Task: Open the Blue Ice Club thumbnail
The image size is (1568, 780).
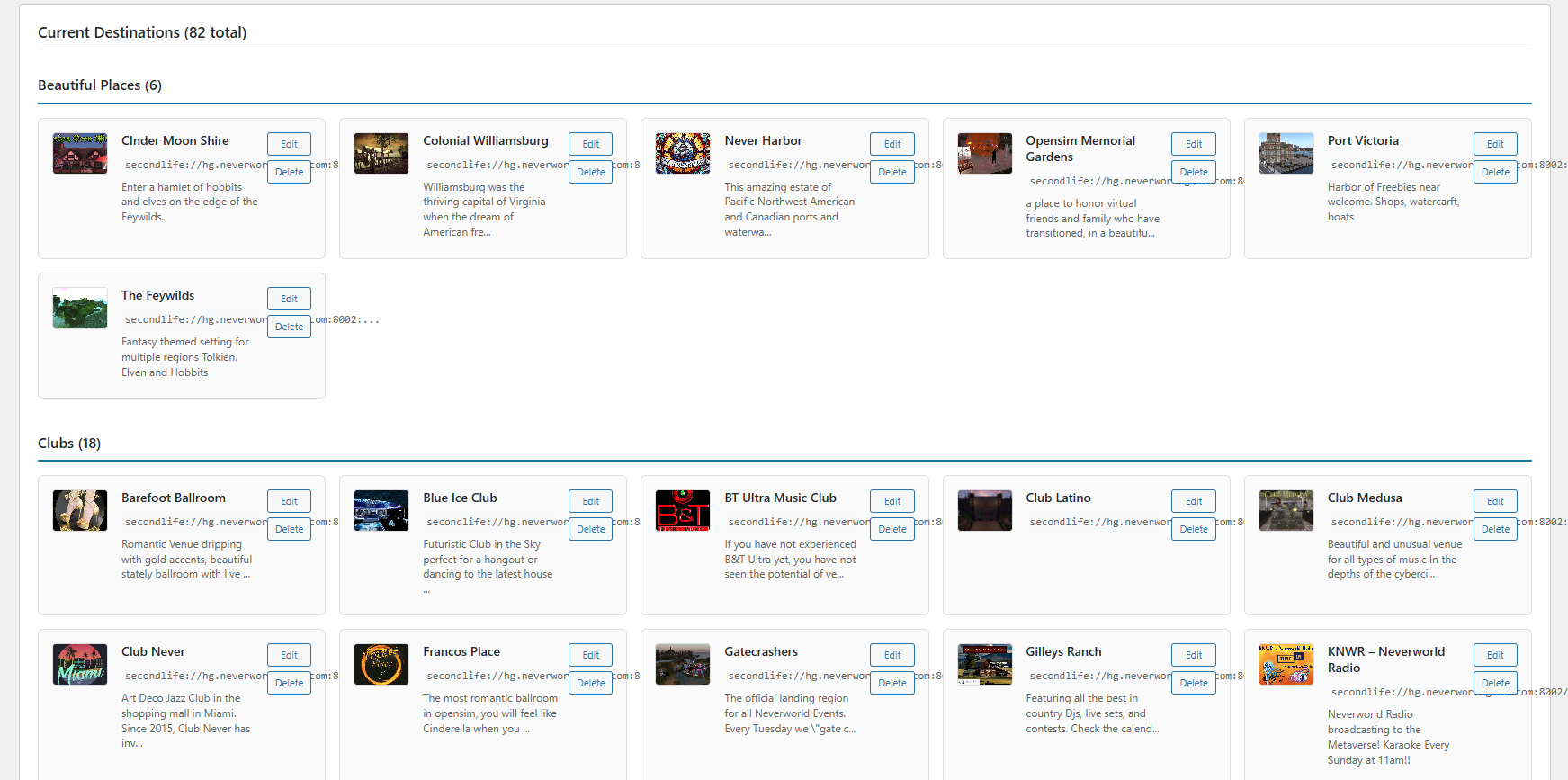Action: pyautogui.click(x=381, y=510)
